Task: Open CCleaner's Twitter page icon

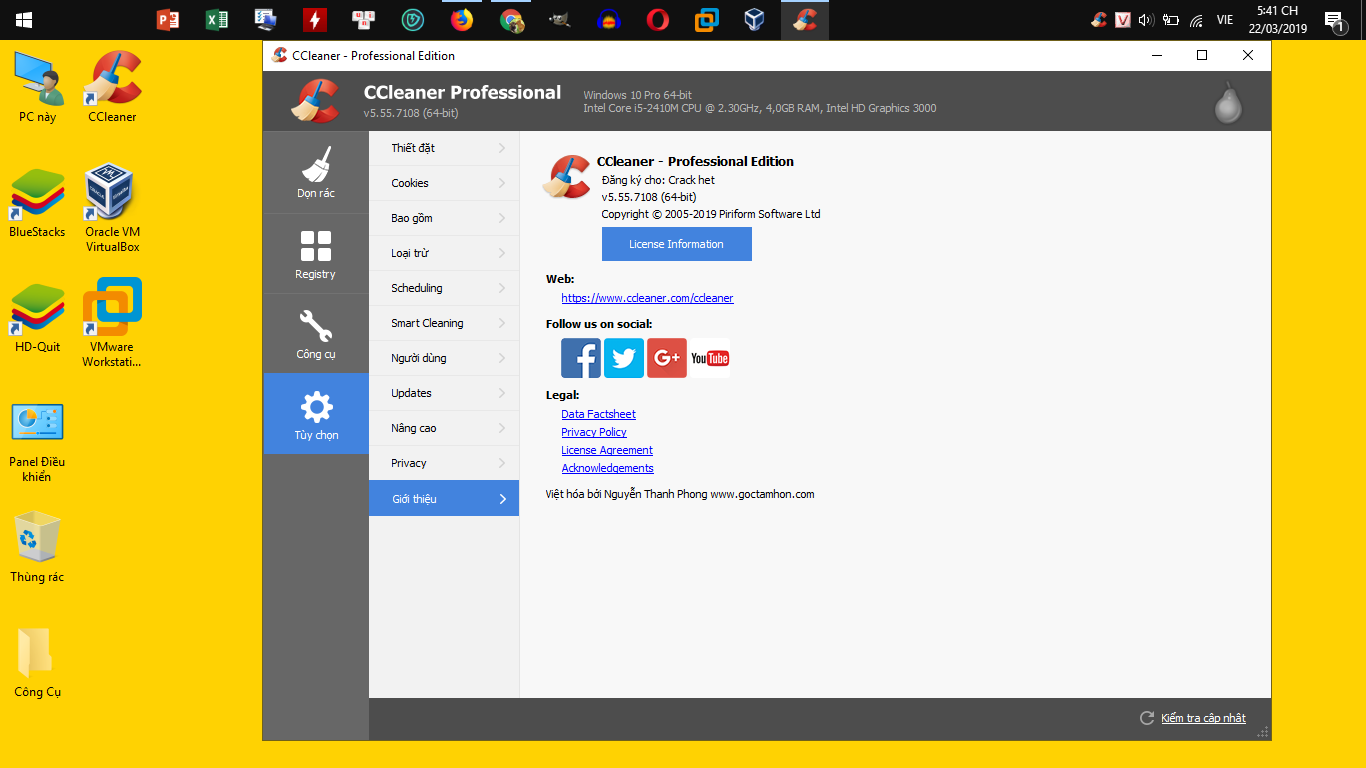Action: tap(624, 358)
